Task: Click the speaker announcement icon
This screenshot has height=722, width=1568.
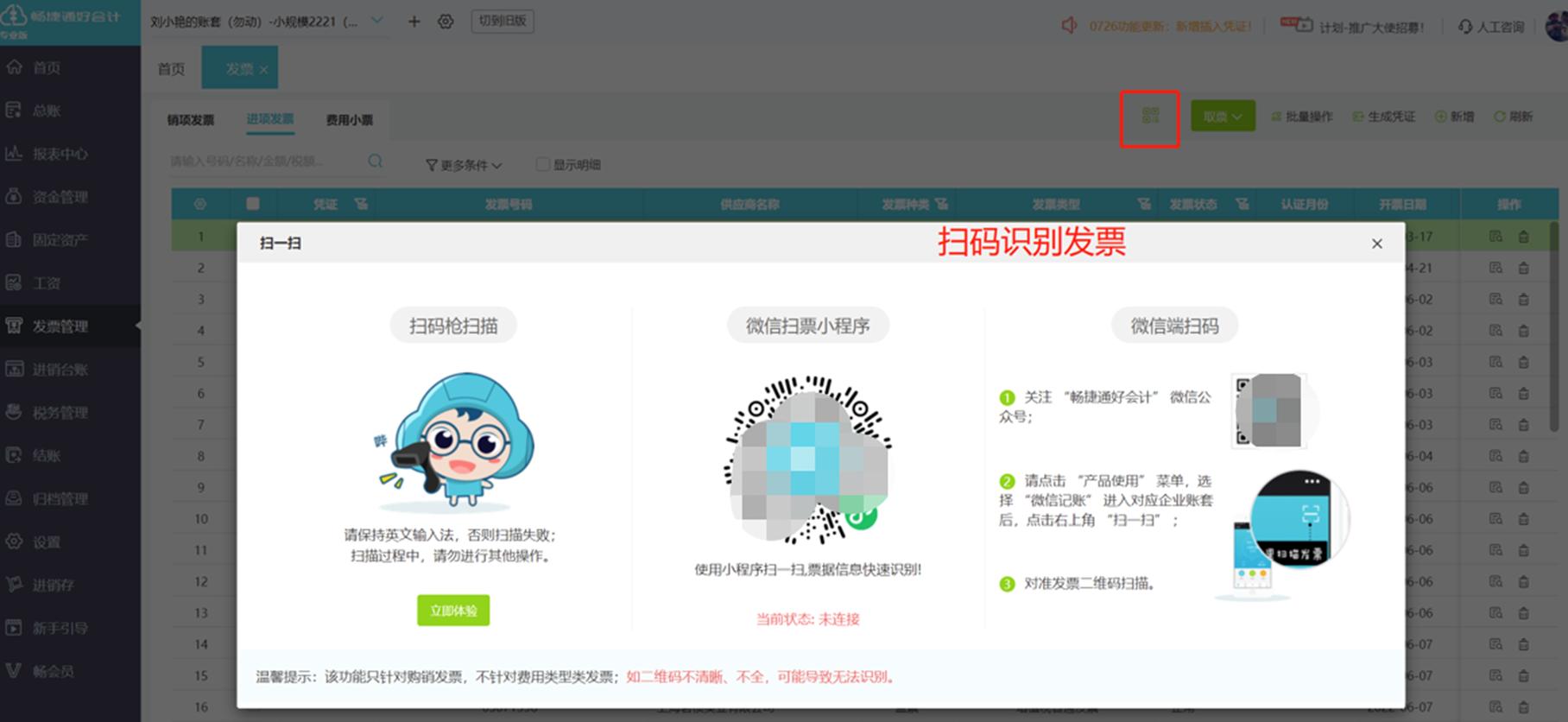Action: coord(1069,26)
